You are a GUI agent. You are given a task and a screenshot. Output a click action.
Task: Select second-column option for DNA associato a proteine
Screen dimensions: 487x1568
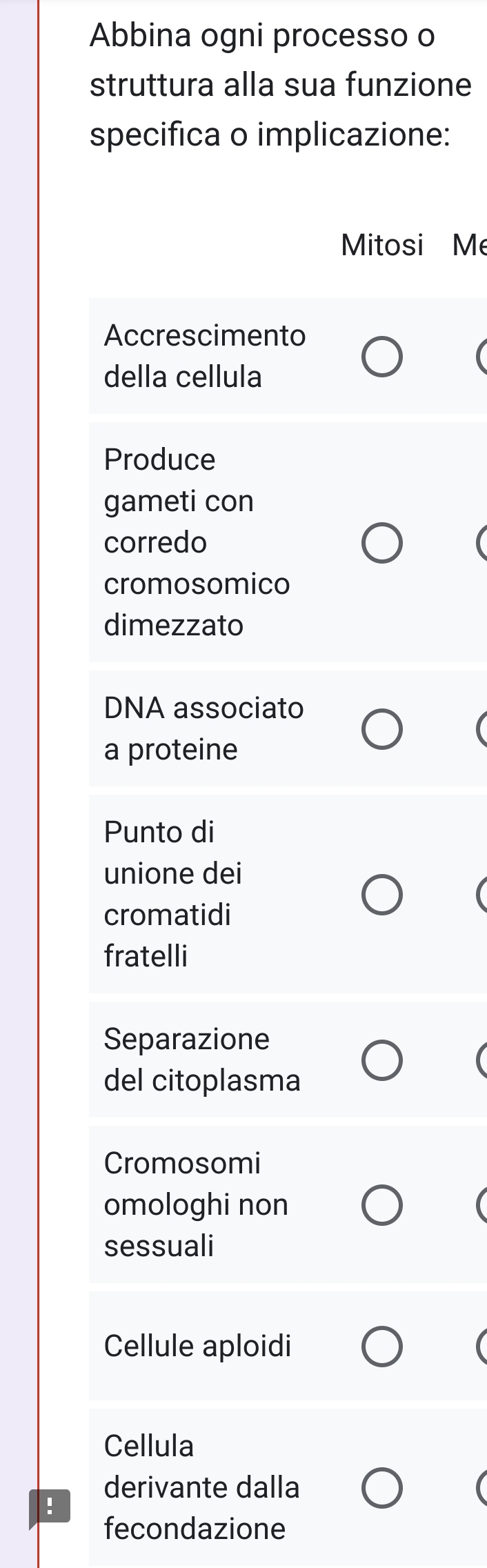click(x=482, y=729)
